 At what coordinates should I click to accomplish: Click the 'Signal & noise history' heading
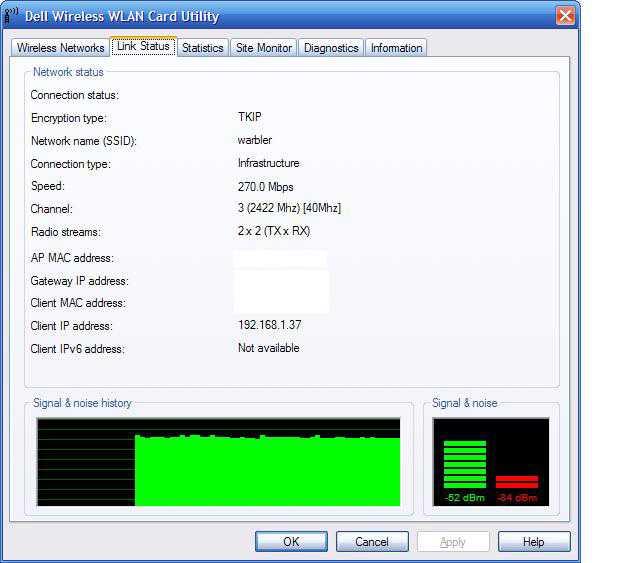pyautogui.click(x=82, y=403)
